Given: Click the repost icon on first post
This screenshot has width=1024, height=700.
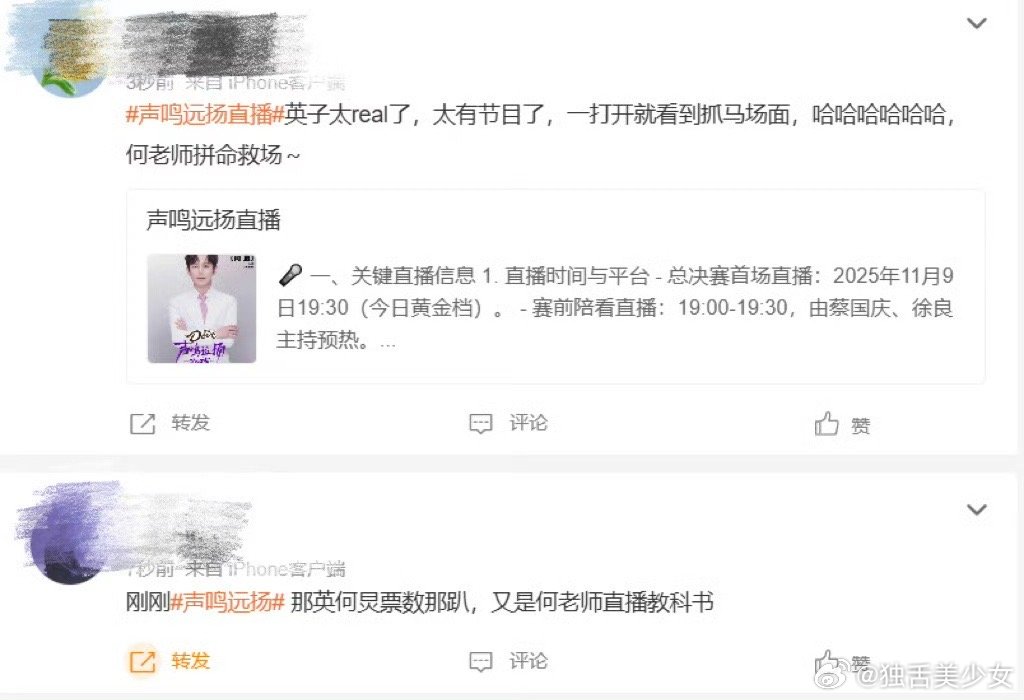Looking at the screenshot, I should (142, 424).
